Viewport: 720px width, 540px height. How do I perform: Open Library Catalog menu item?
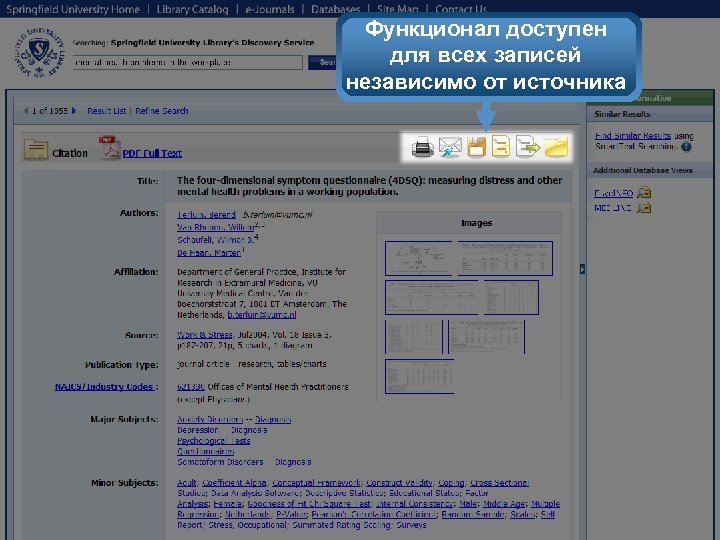pos(192,9)
